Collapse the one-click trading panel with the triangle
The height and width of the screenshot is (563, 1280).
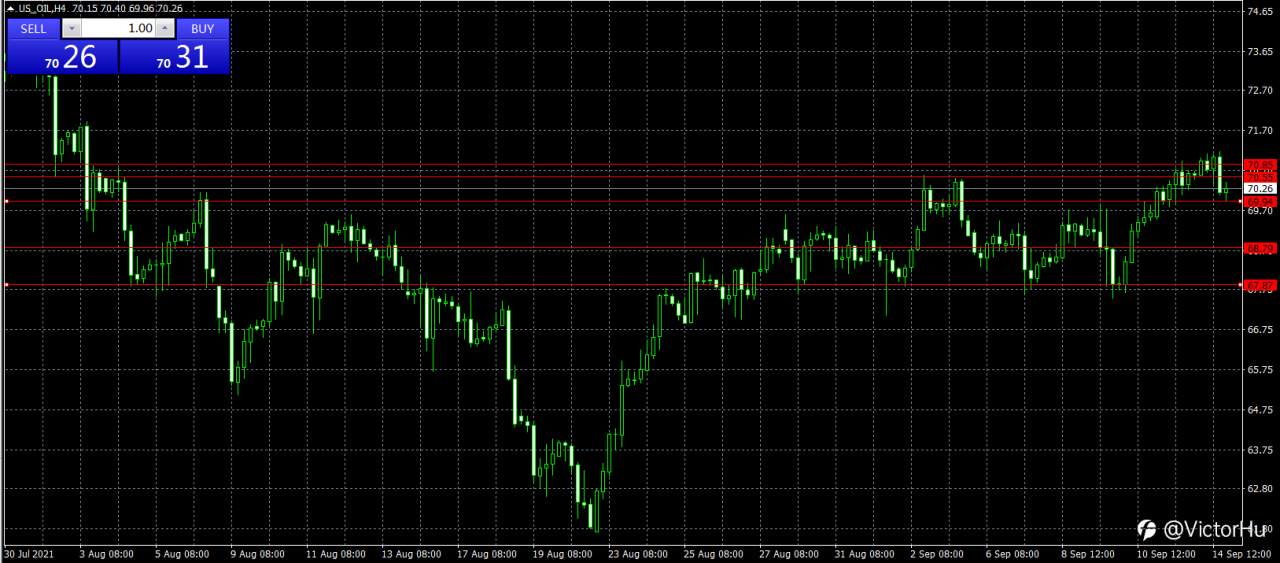(10, 8)
